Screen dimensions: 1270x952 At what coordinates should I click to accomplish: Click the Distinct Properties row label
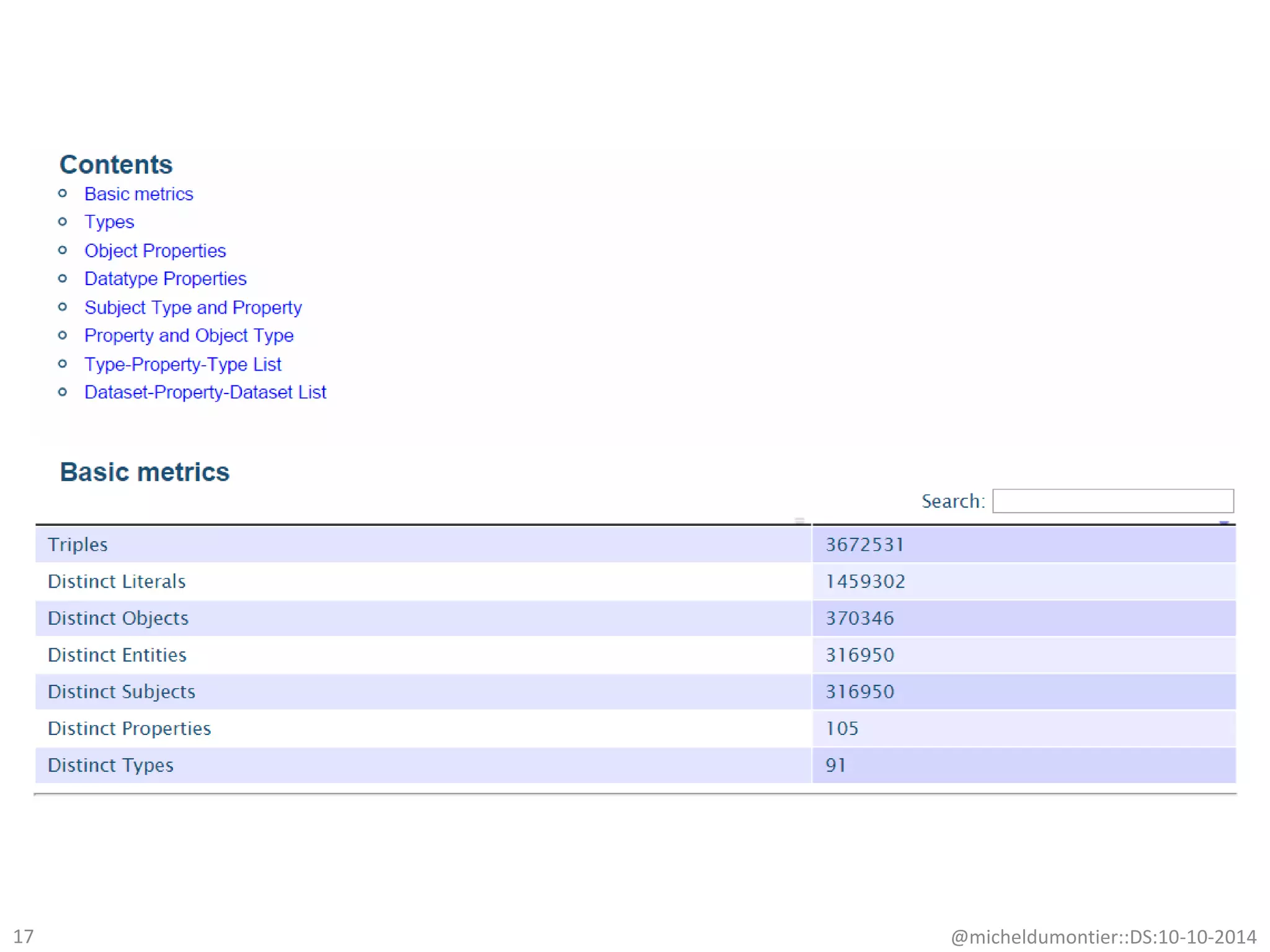[129, 728]
